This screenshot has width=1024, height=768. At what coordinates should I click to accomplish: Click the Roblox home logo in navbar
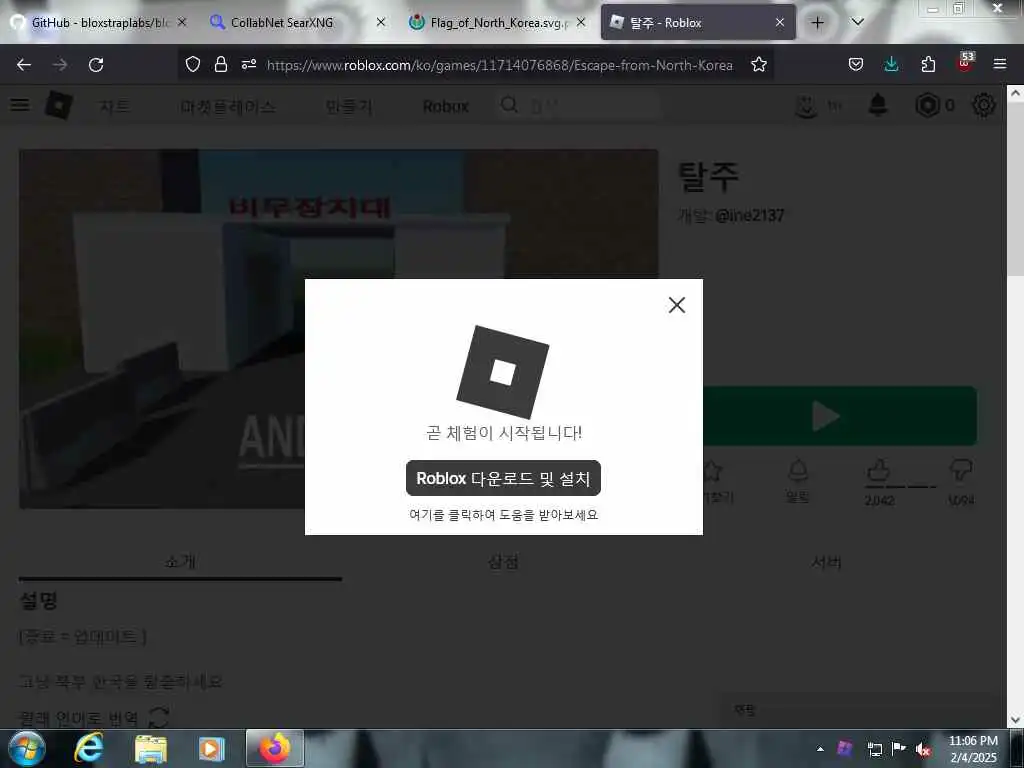click(59, 105)
